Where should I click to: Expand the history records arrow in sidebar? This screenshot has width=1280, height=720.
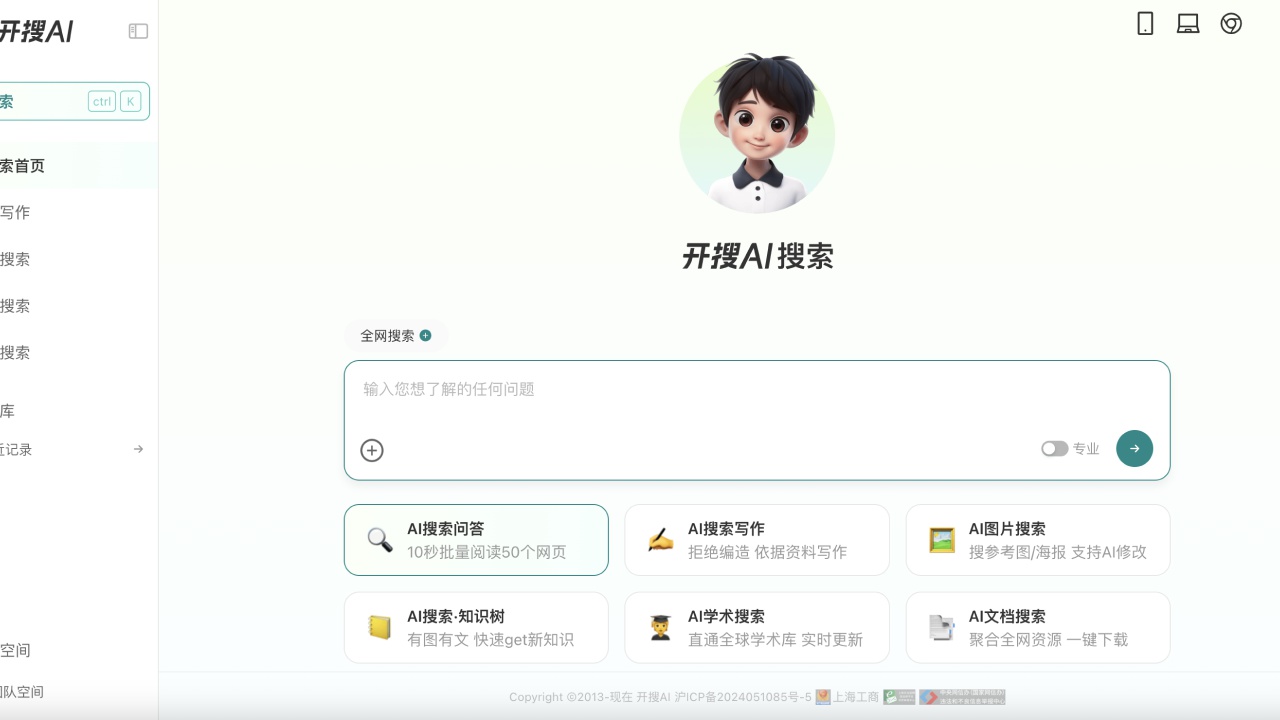138,449
